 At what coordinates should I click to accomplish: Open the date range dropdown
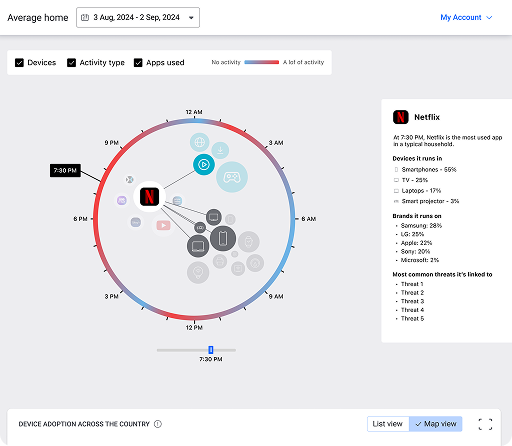(x=138, y=17)
